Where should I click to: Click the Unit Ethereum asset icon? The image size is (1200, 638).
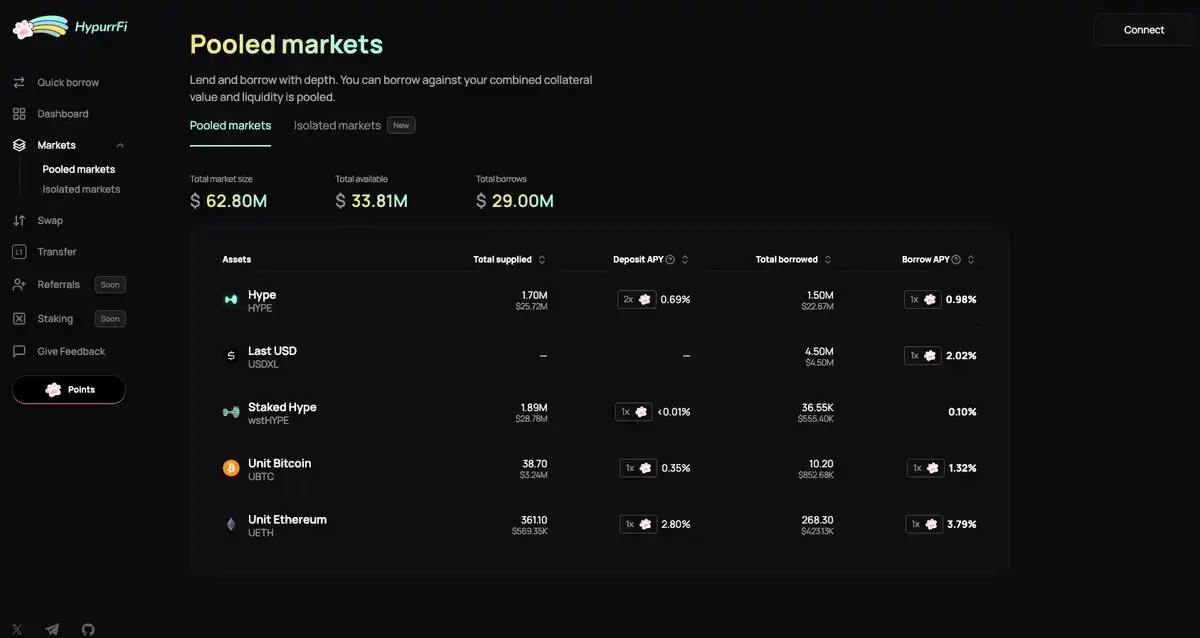231,524
